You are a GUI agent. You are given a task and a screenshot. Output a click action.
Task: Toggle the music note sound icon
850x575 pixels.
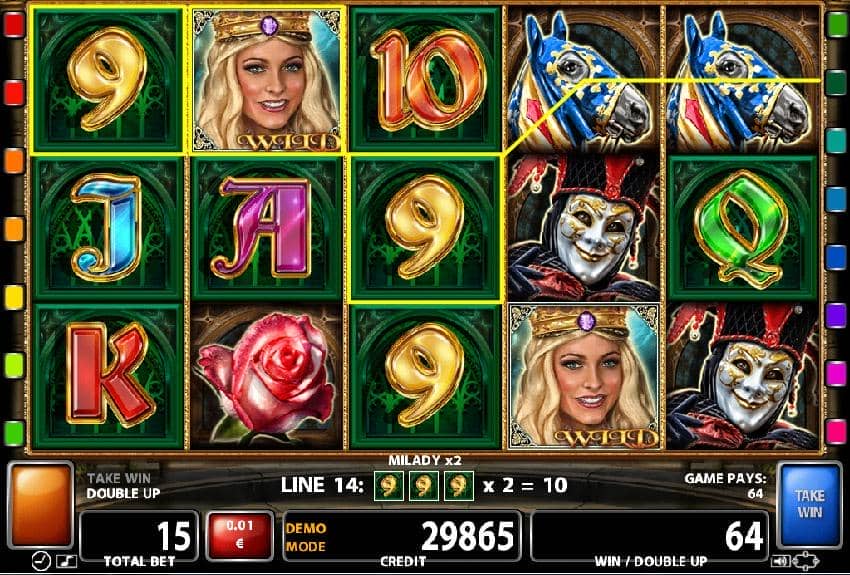point(66,561)
